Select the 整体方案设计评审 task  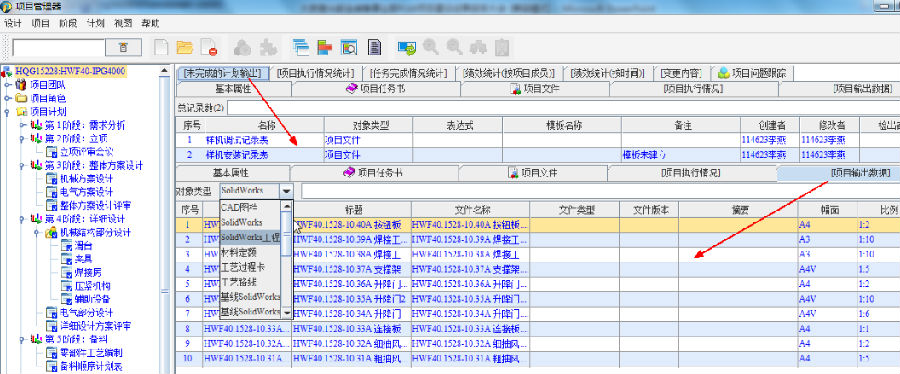click(x=96, y=205)
